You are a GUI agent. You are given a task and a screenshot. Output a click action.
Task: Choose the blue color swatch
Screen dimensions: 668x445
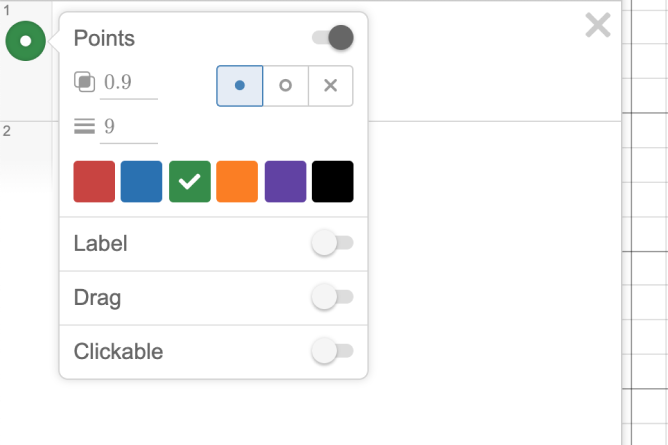pos(142,182)
